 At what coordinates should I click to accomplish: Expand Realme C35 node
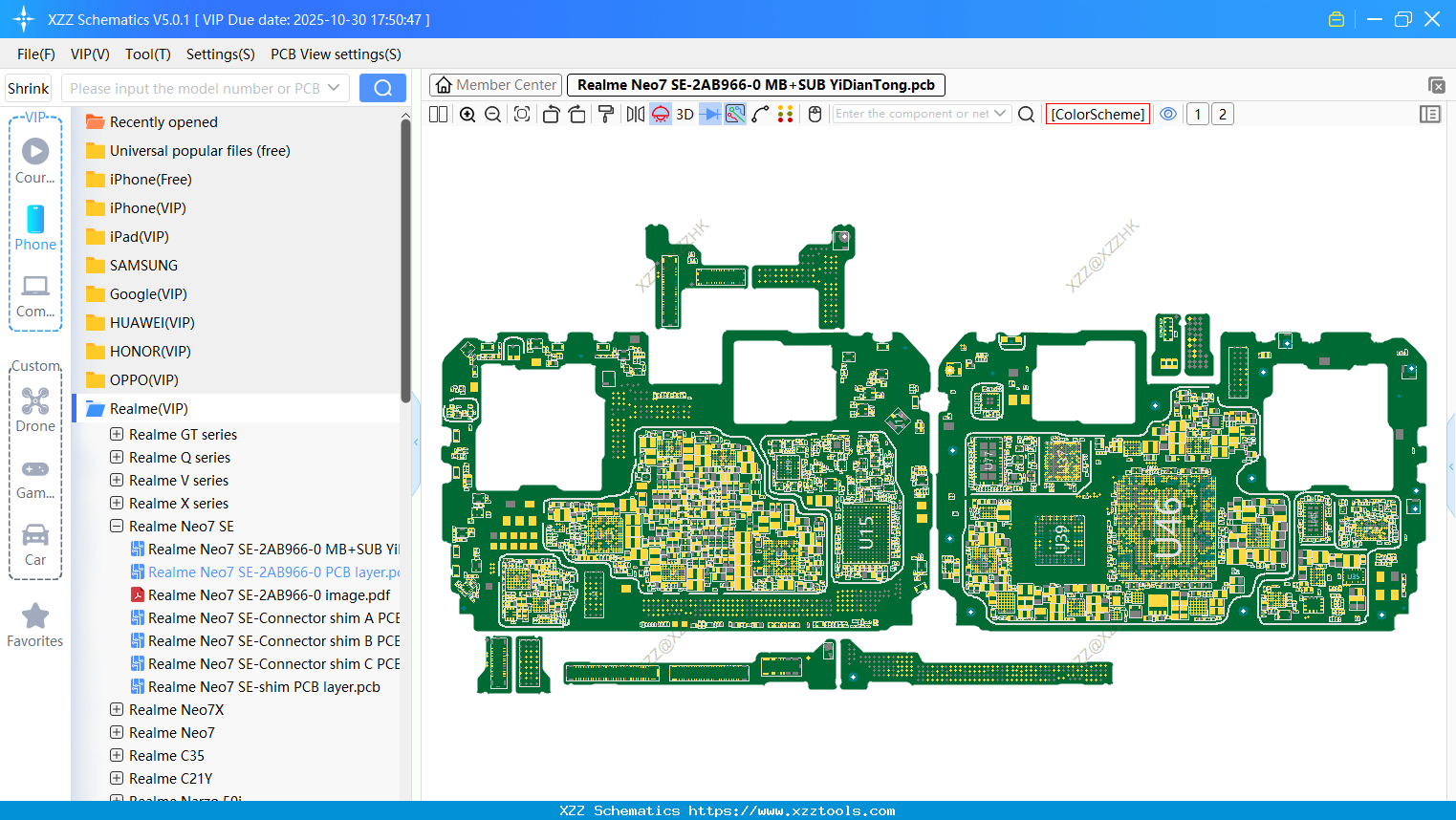(117, 755)
